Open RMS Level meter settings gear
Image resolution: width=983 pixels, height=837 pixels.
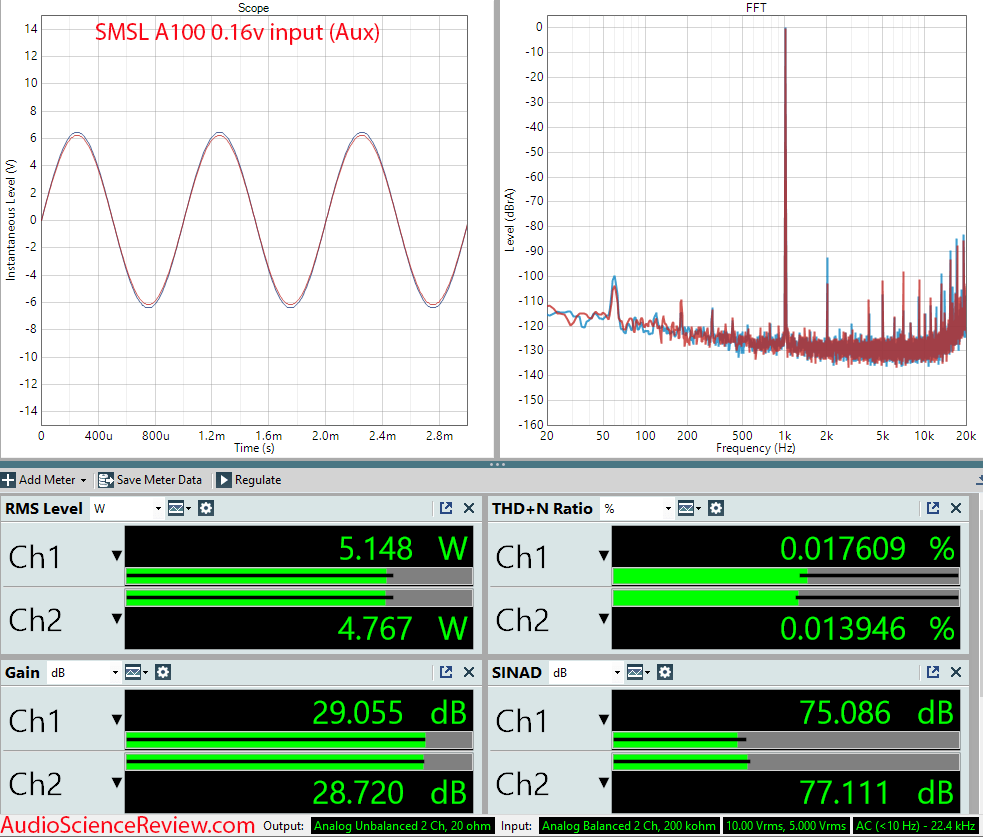click(x=206, y=508)
